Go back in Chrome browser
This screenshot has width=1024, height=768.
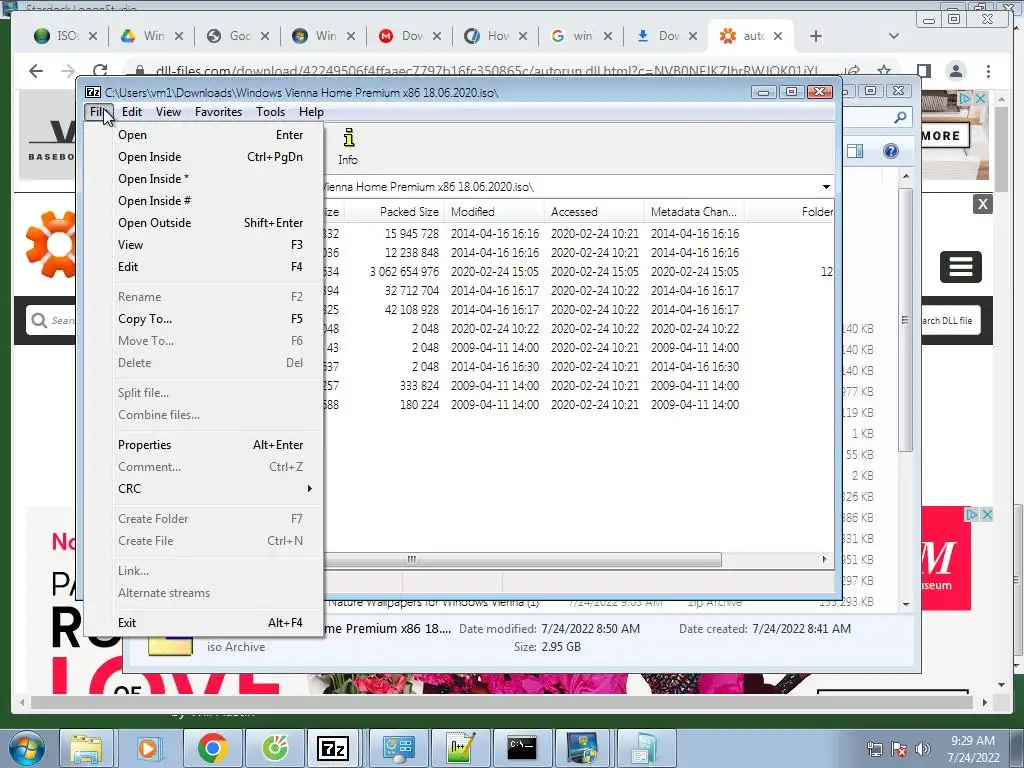(36, 71)
